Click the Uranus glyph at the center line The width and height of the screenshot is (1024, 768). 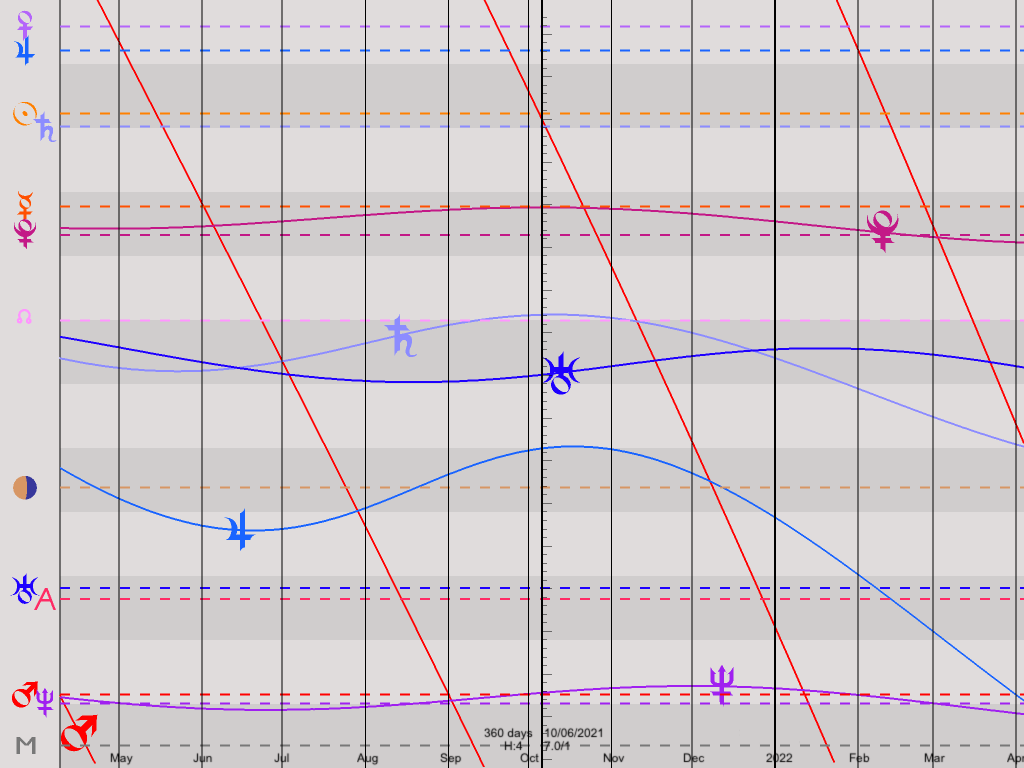tap(562, 374)
